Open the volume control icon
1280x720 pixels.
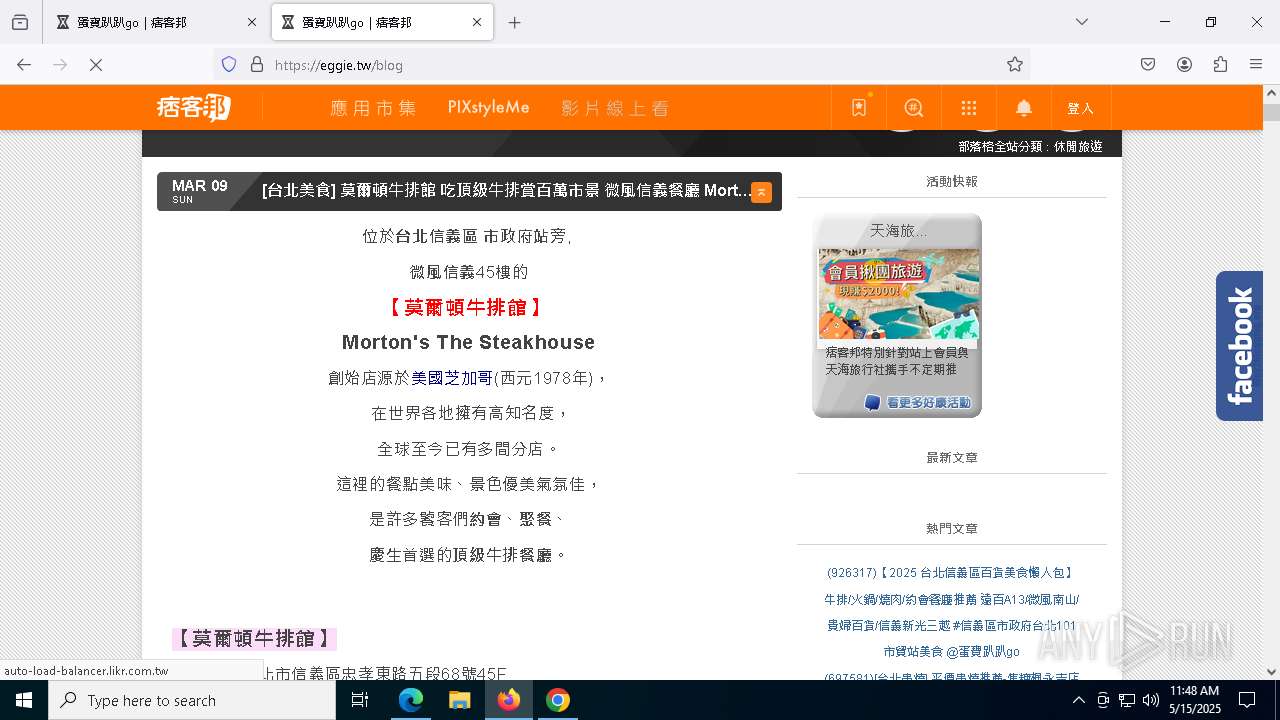point(1151,700)
